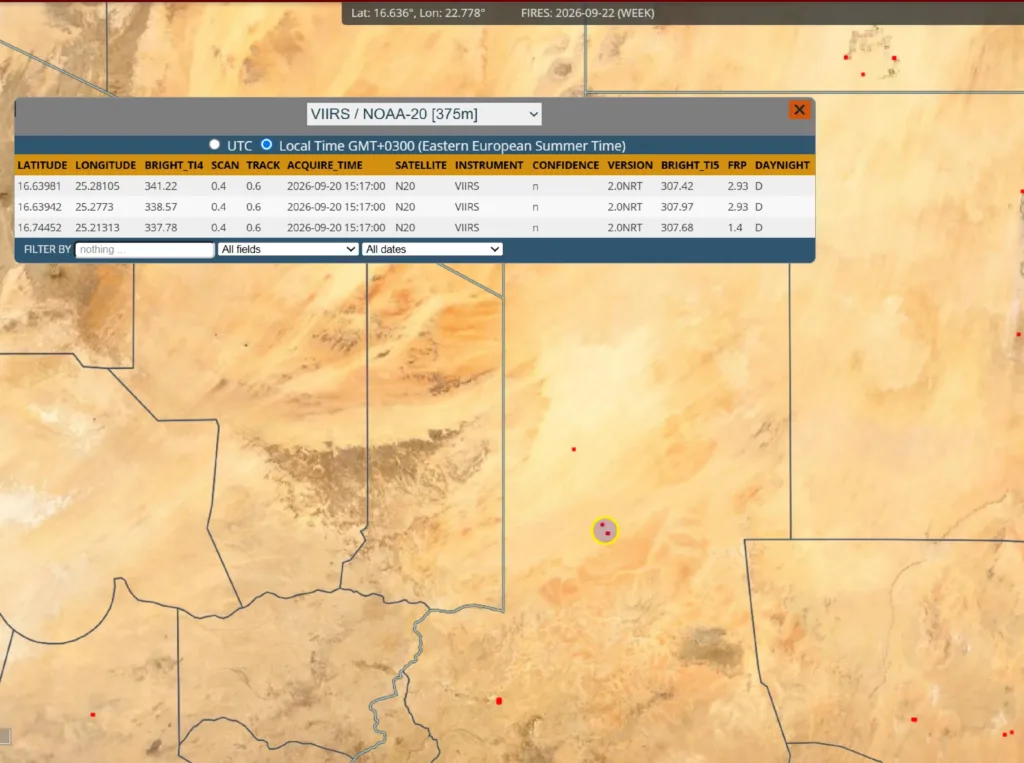The height and width of the screenshot is (763, 1024).
Task: Click the CONFIDENCE column header
Action: pyautogui.click(x=566, y=165)
